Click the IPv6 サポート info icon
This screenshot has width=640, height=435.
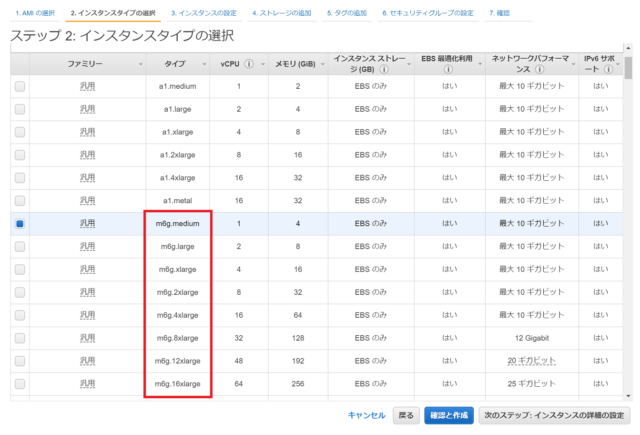coord(610,69)
